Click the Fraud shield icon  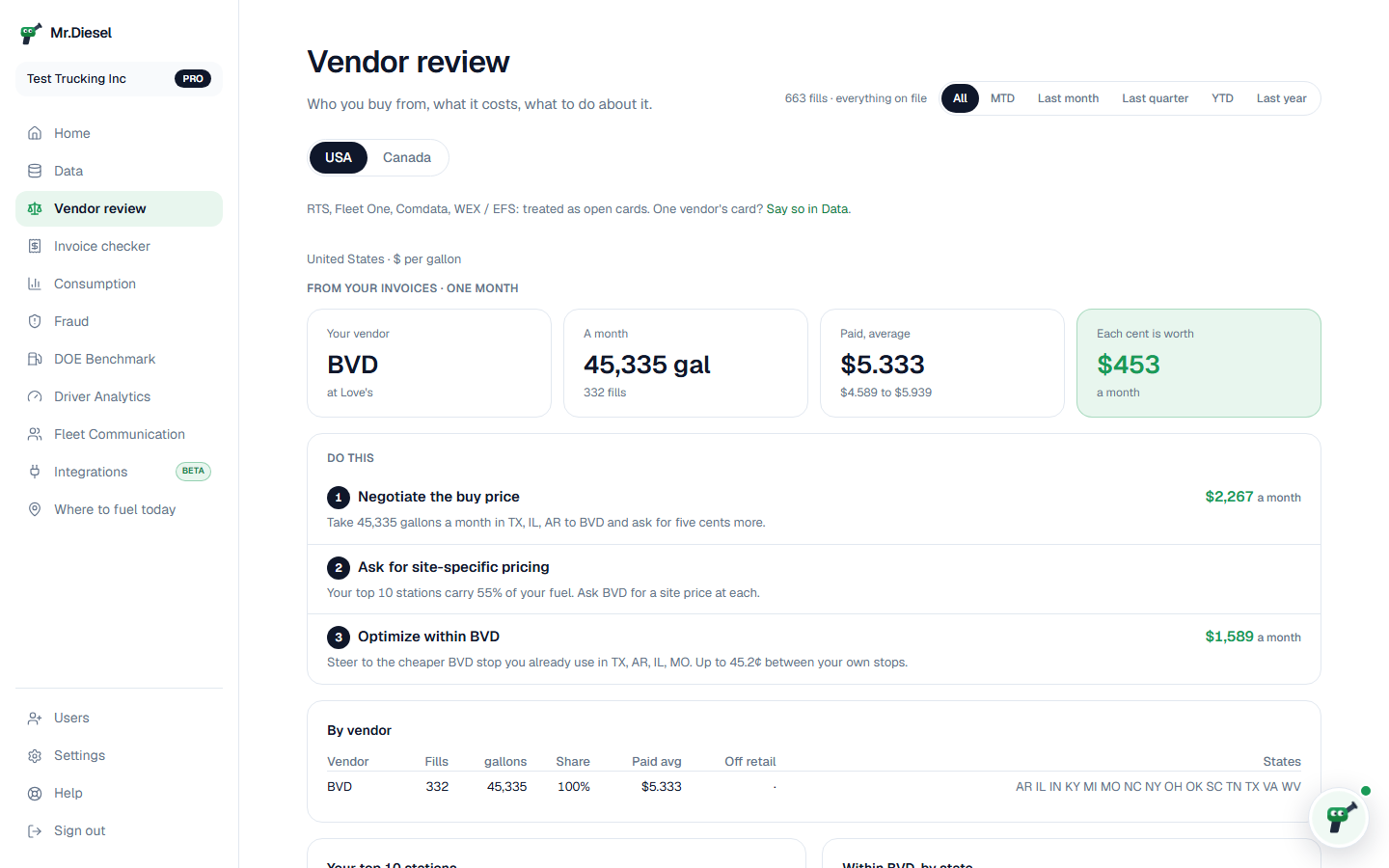coord(35,321)
